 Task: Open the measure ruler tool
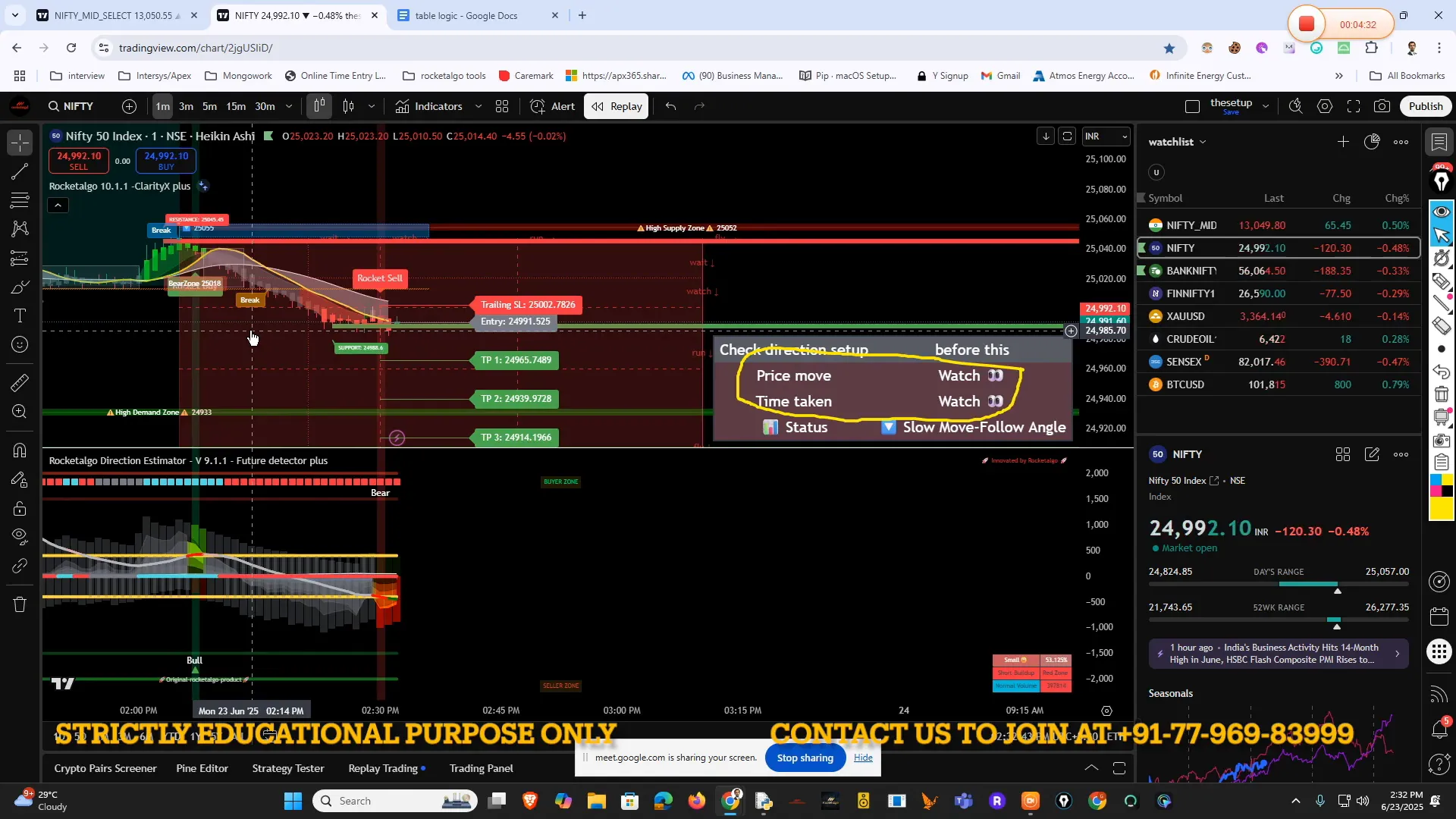pyautogui.click(x=20, y=383)
